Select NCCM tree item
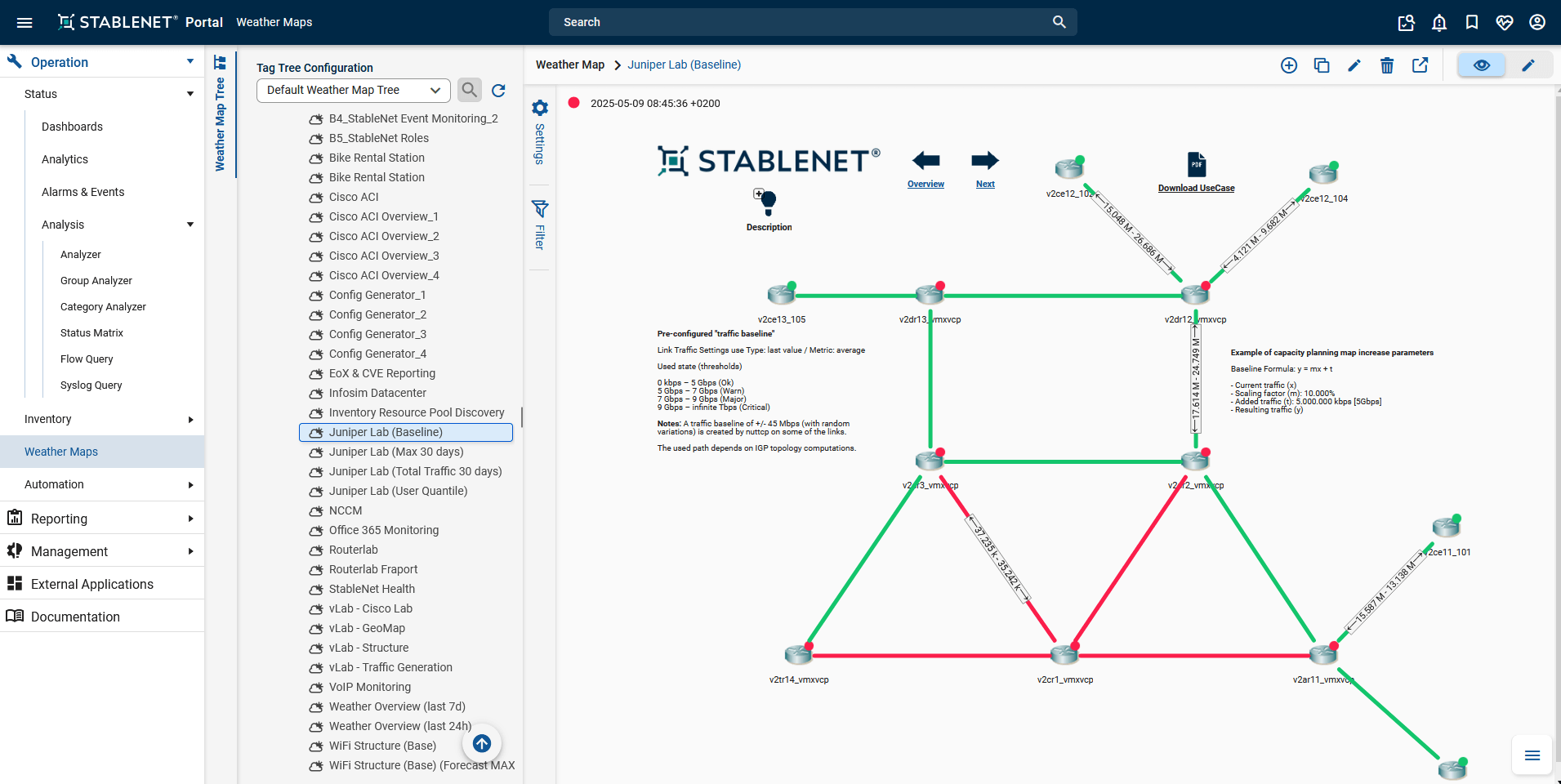The width and height of the screenshot is (1561, 784). [346, 510]
